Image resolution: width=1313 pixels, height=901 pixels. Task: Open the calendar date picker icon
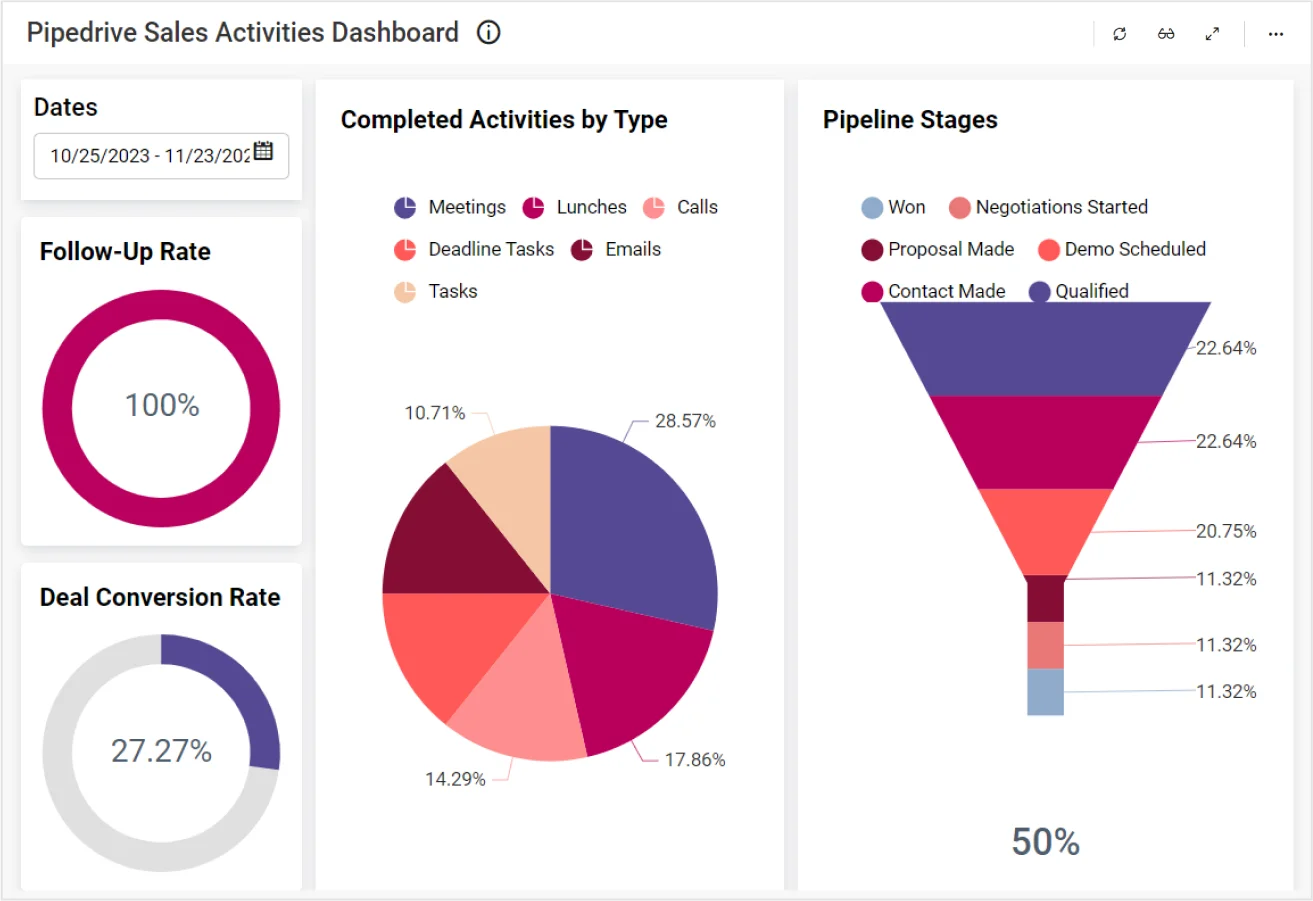263,152
